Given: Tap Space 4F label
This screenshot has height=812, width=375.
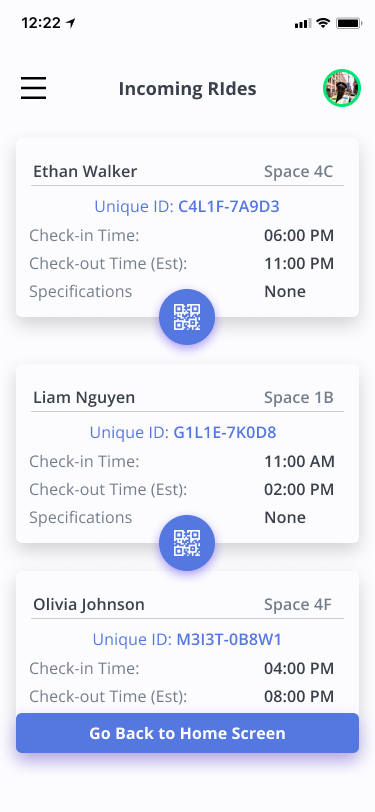Looking at the screenshot, I should point(298,604).
